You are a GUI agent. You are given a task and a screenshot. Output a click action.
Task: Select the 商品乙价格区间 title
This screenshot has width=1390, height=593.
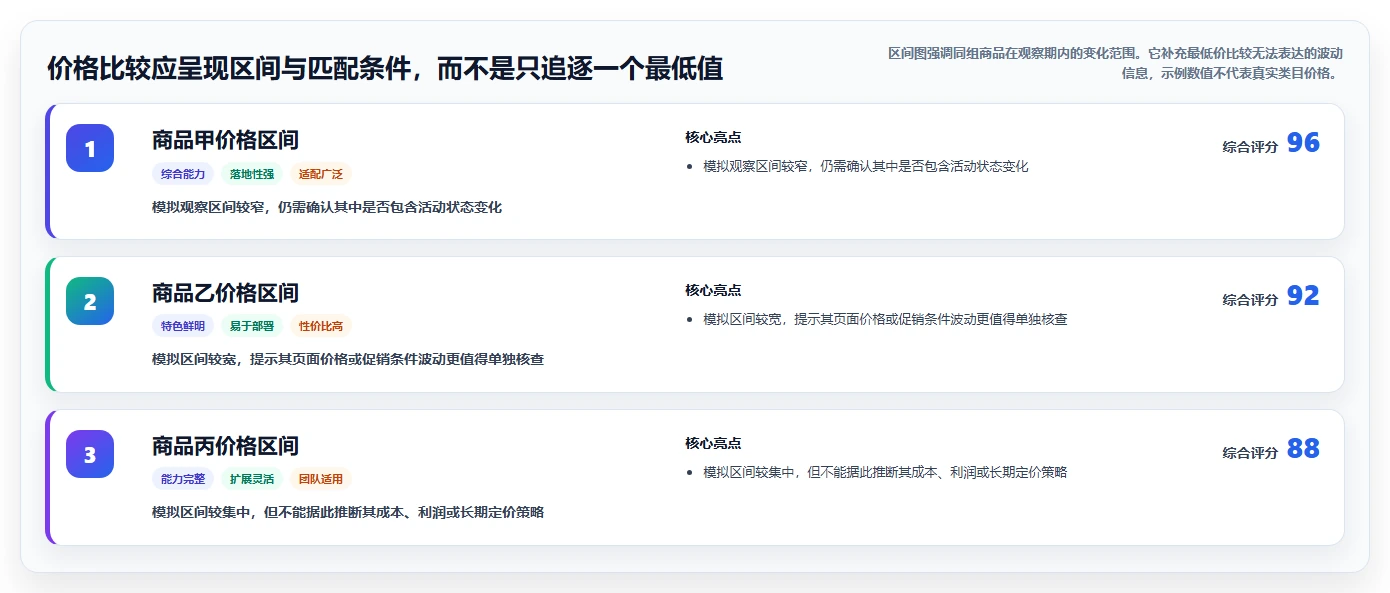pyautogui.click(x=225, y=293)
